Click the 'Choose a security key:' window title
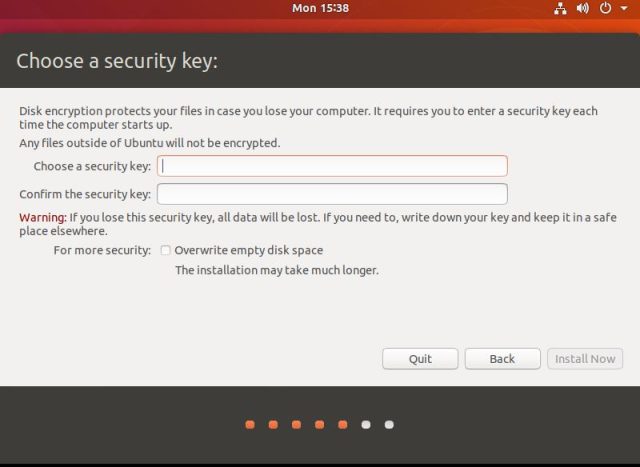The width and height of the screenshot is (640, 467). pos(117,62)
